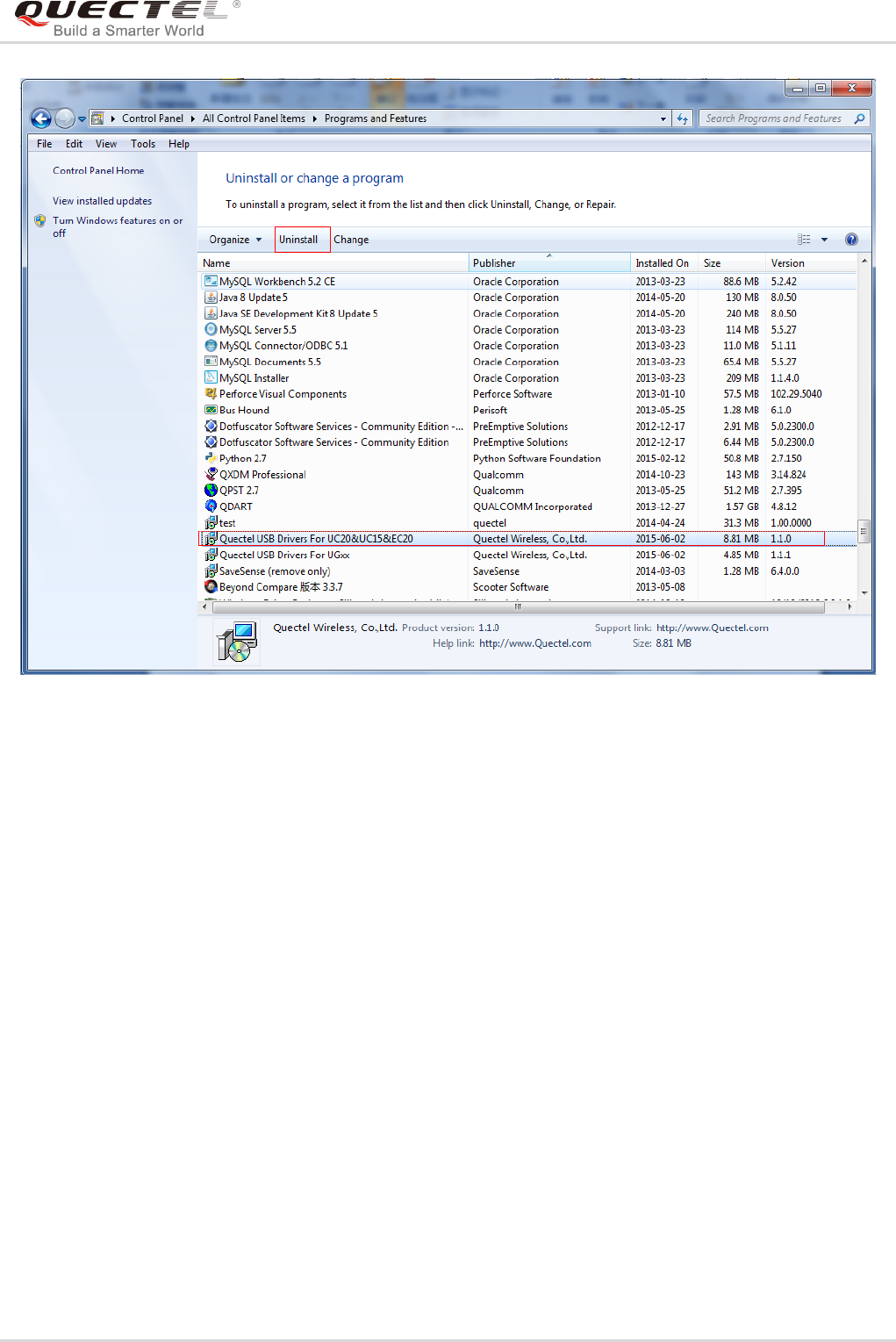Click the version 102.29.5040 cell
This screenshot has height=1342, width=896.
(797, 394)
